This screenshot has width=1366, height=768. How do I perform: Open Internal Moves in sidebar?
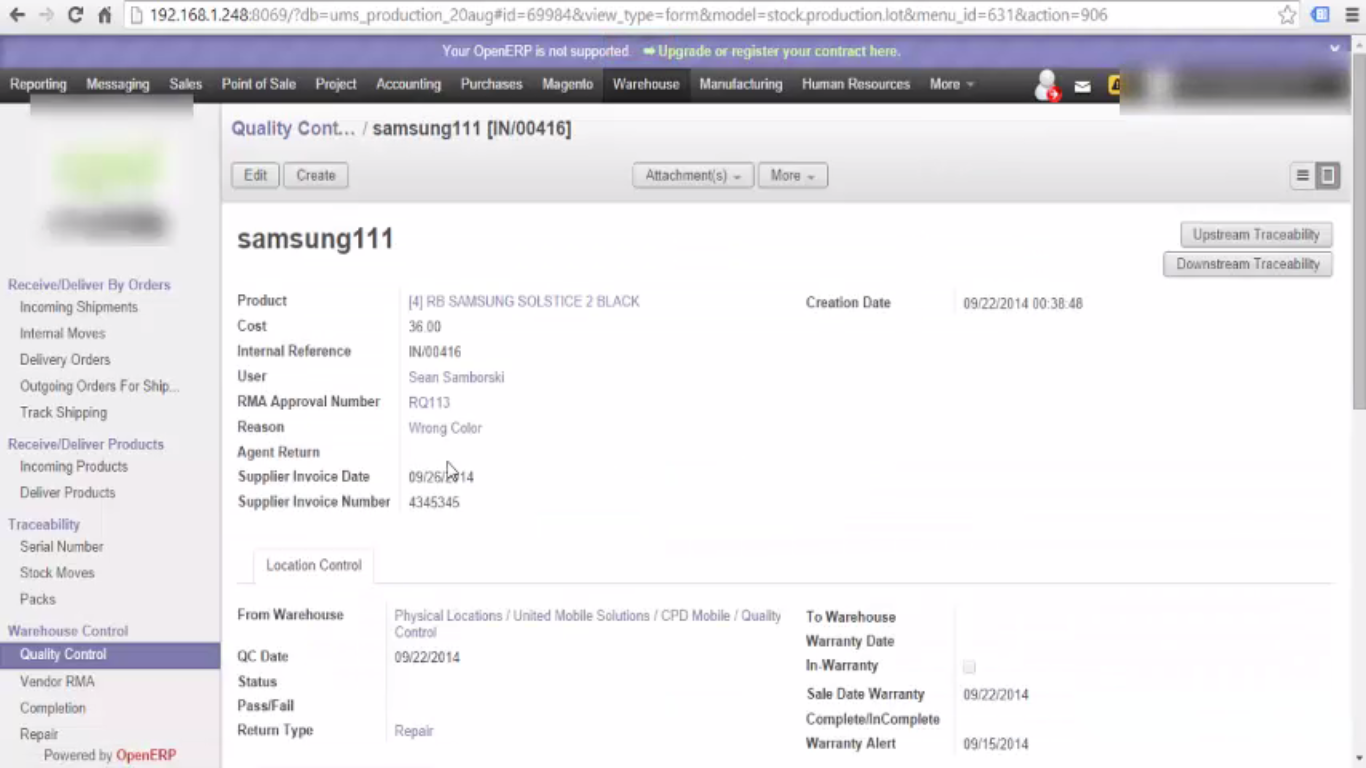point(62,333)
